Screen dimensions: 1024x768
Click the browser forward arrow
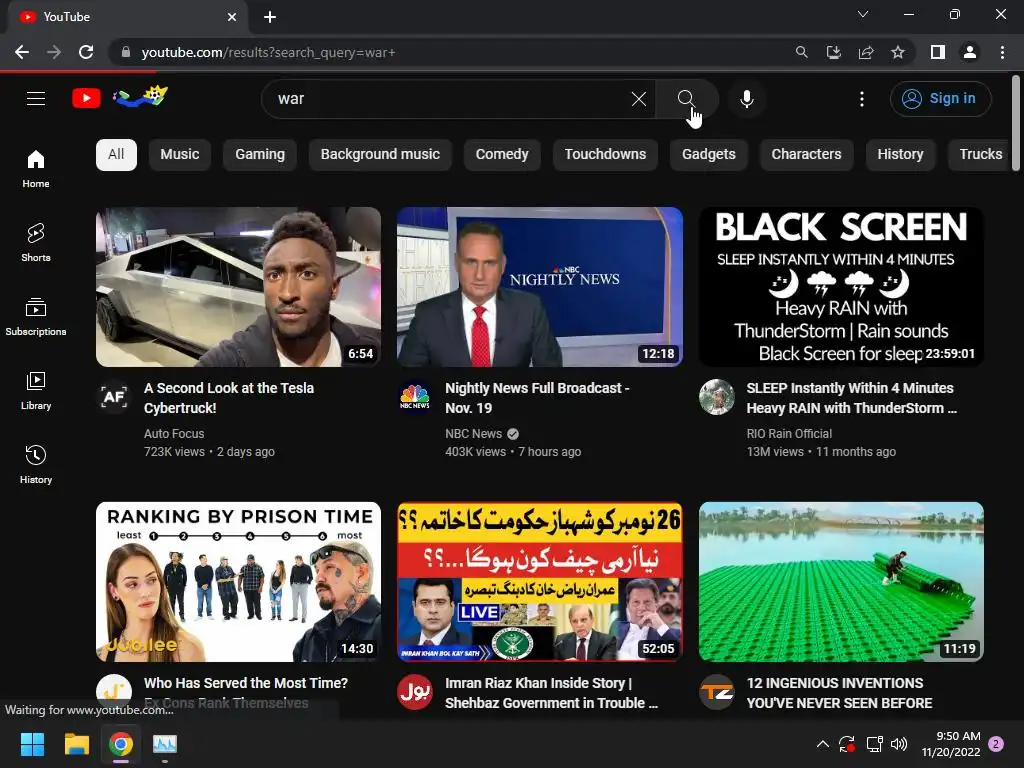click(54, 52)
